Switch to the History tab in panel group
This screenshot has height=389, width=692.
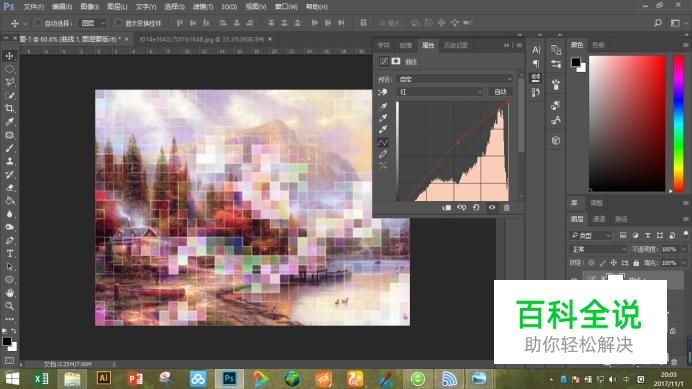456,45
